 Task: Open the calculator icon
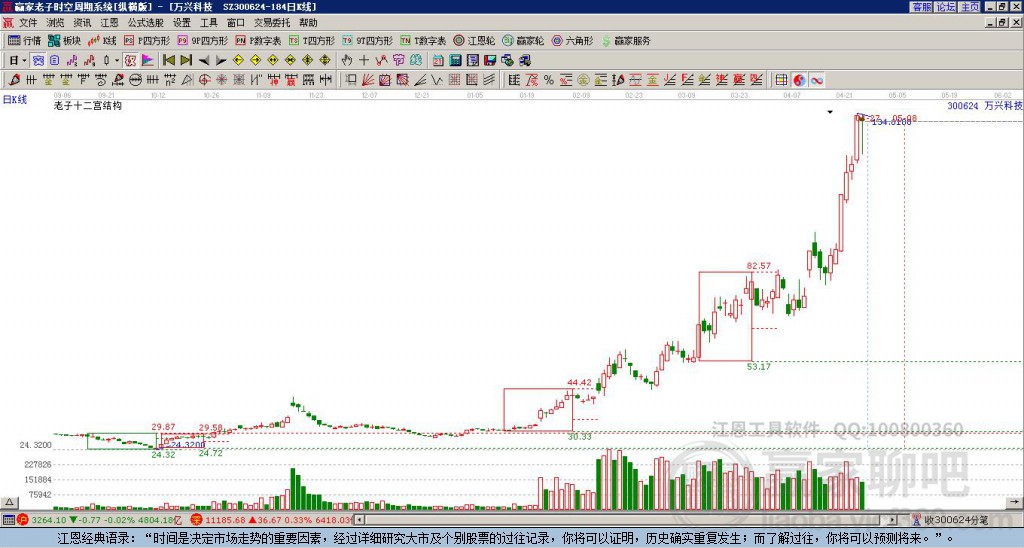coord(456,61)
